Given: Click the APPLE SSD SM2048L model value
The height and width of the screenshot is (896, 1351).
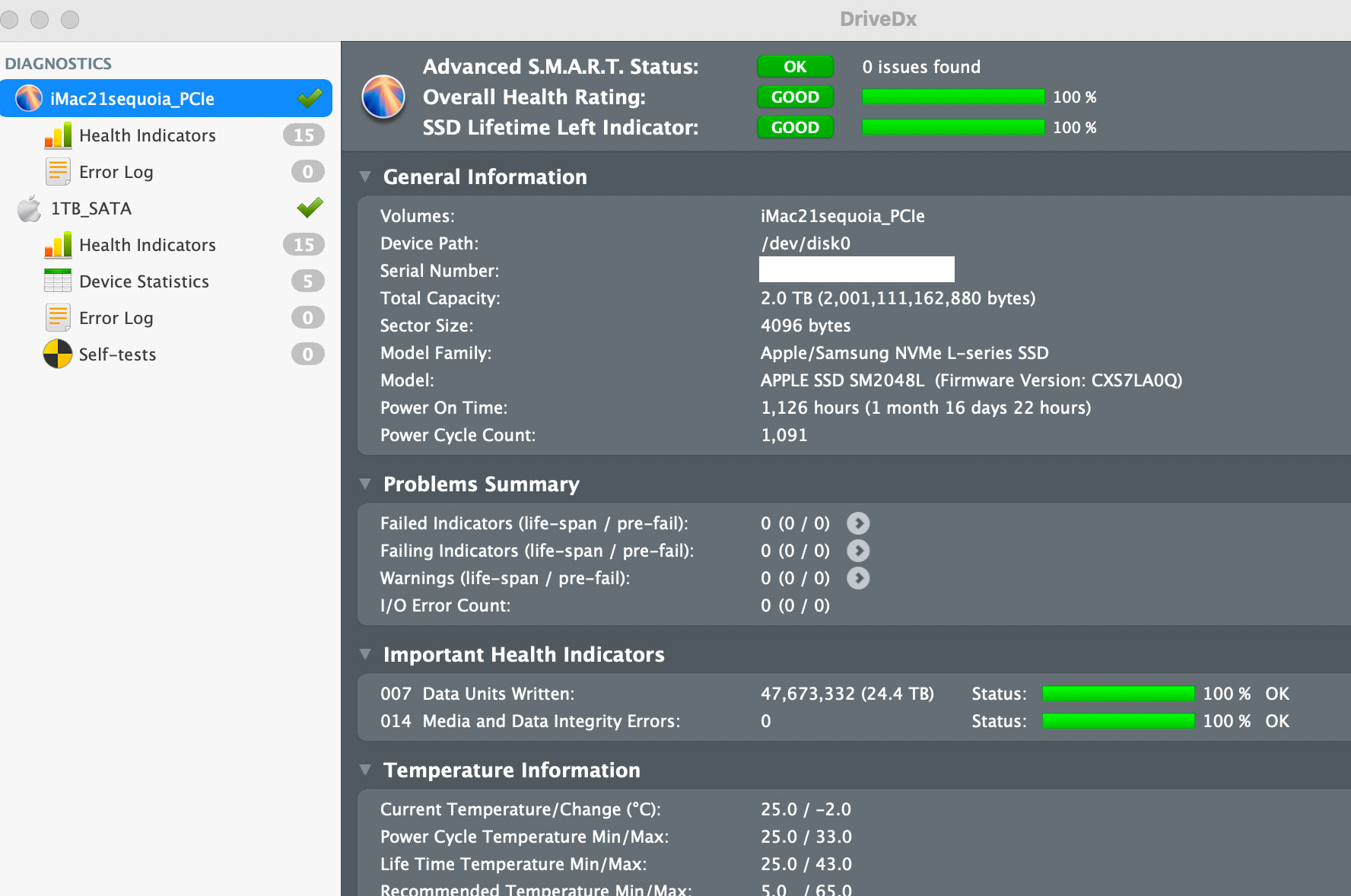Looking at the screenshot, I should click(x=971, y=380).
